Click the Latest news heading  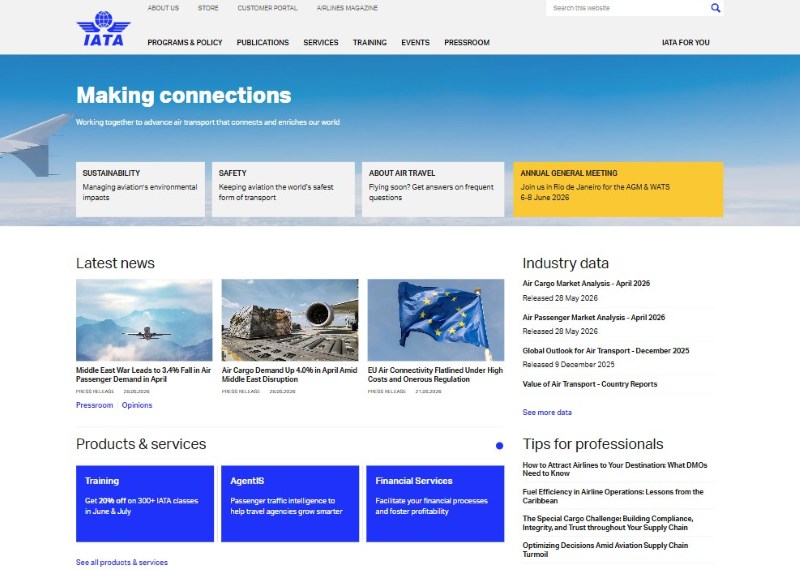pos(115,263)
